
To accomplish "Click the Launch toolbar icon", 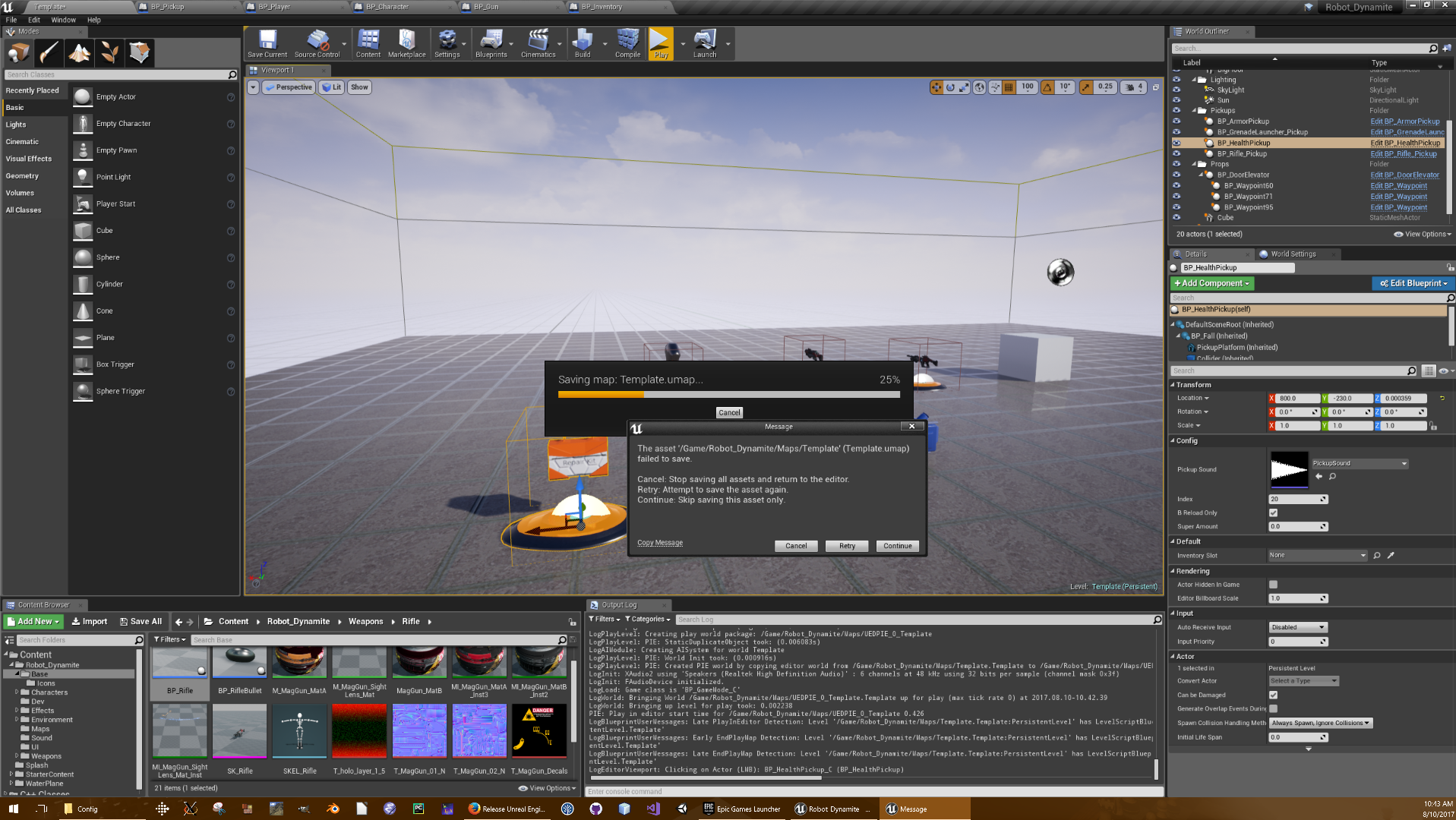I will coord(704,43).
